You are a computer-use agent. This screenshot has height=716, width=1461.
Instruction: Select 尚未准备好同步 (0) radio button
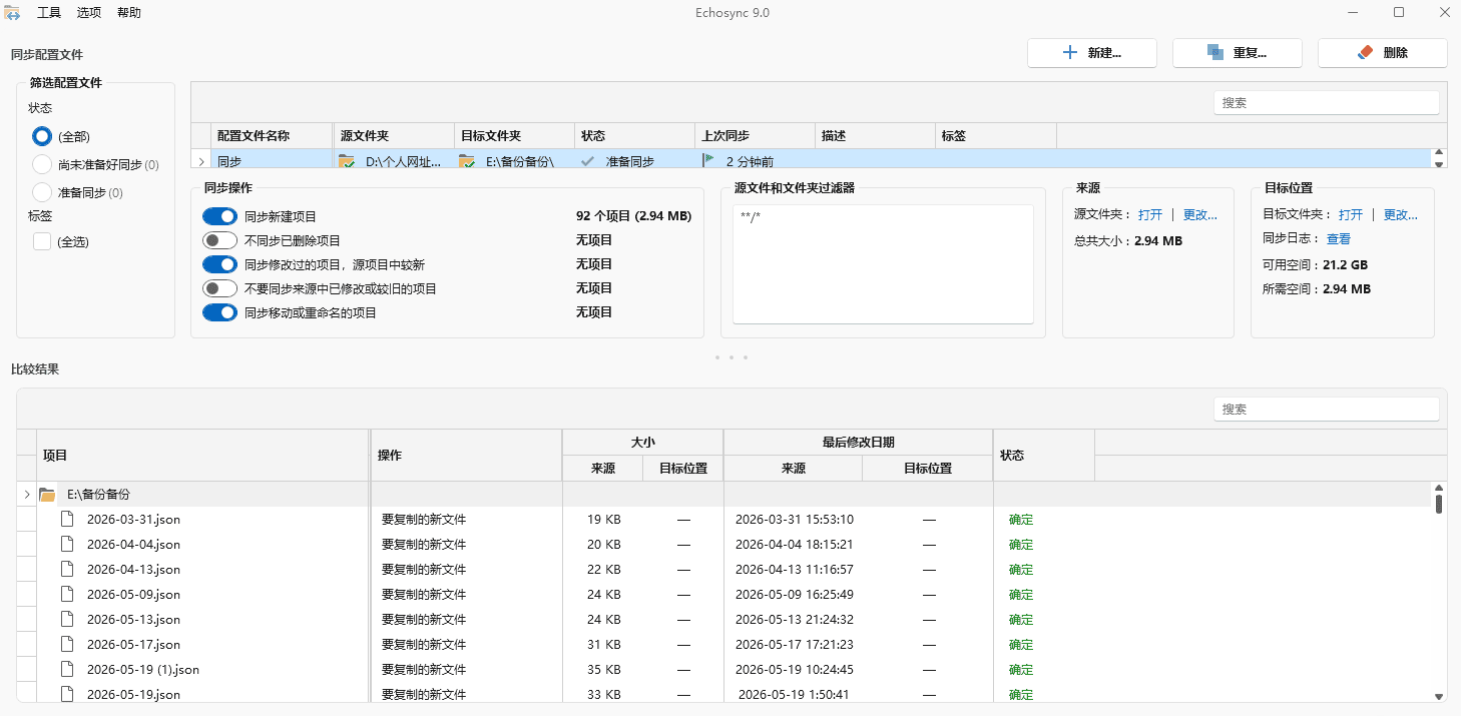point(42,164)
